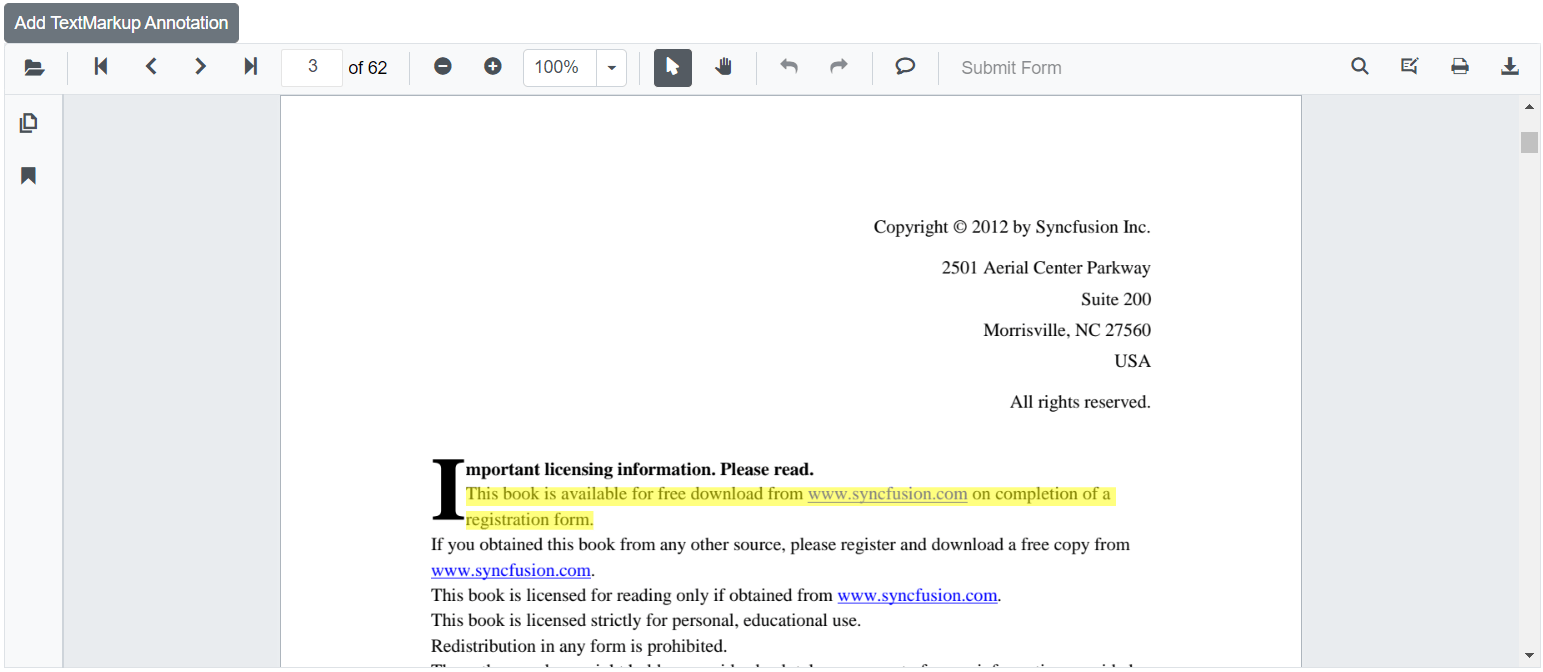Viewport: 1543px width, 672px height.
Task: Open the edit annotation toolbar
Action: click(1410, 67)
